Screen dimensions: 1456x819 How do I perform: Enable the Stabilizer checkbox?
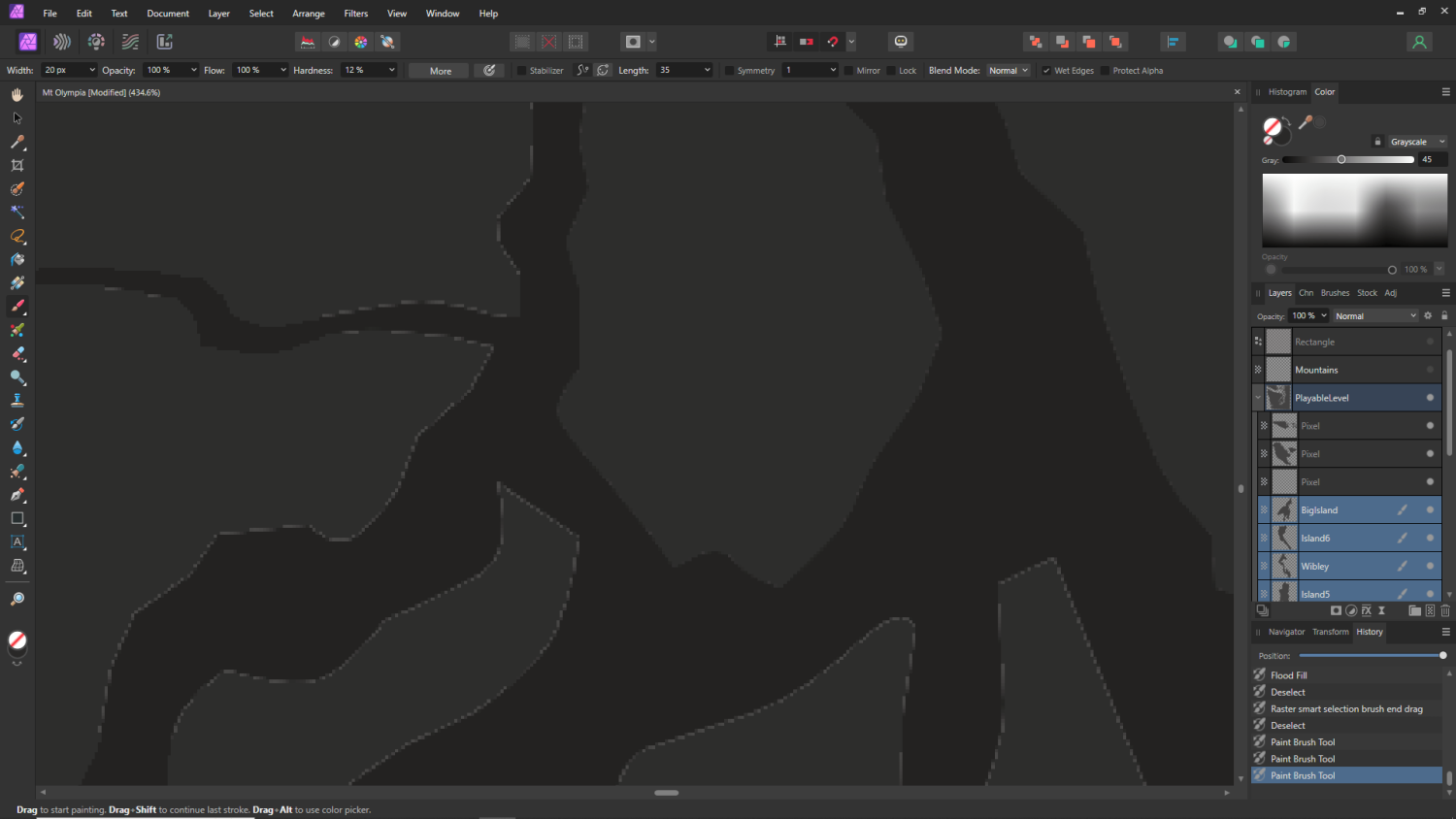coord(522,71)
